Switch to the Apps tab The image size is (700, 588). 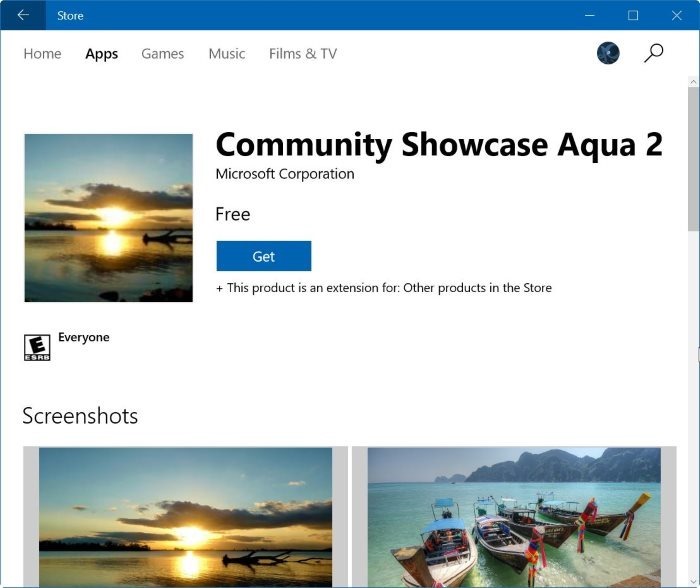click(102, 54)
